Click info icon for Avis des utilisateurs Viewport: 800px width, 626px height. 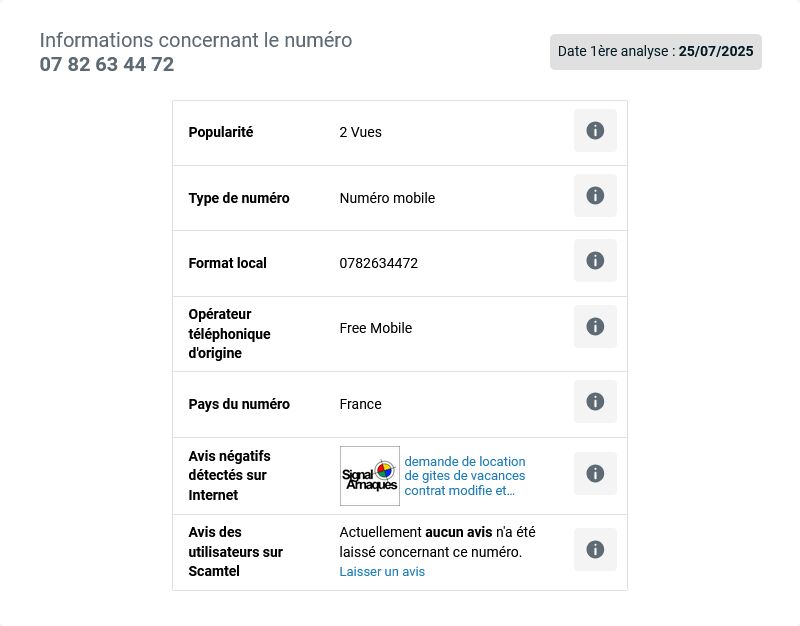point(595,549)
